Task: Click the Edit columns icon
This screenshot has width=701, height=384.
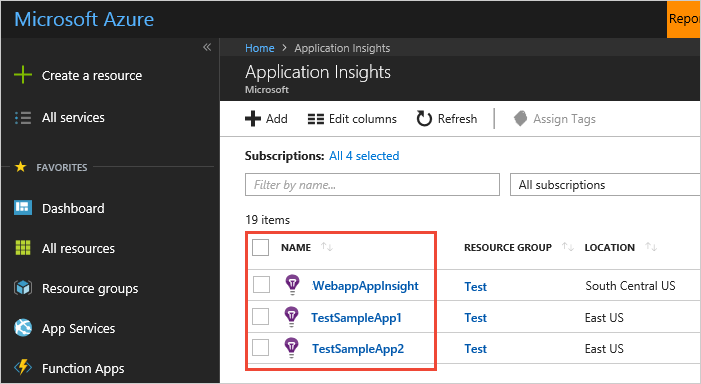Action: pyautogui.click(x=316, y=119)
